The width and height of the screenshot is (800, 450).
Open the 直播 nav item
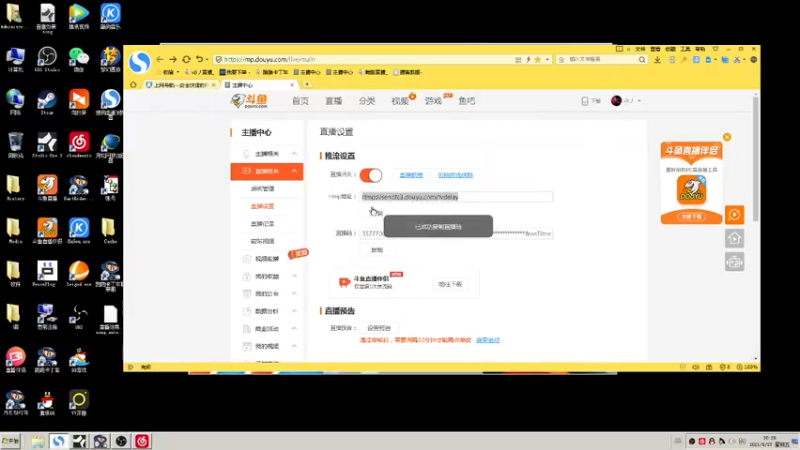333,101
